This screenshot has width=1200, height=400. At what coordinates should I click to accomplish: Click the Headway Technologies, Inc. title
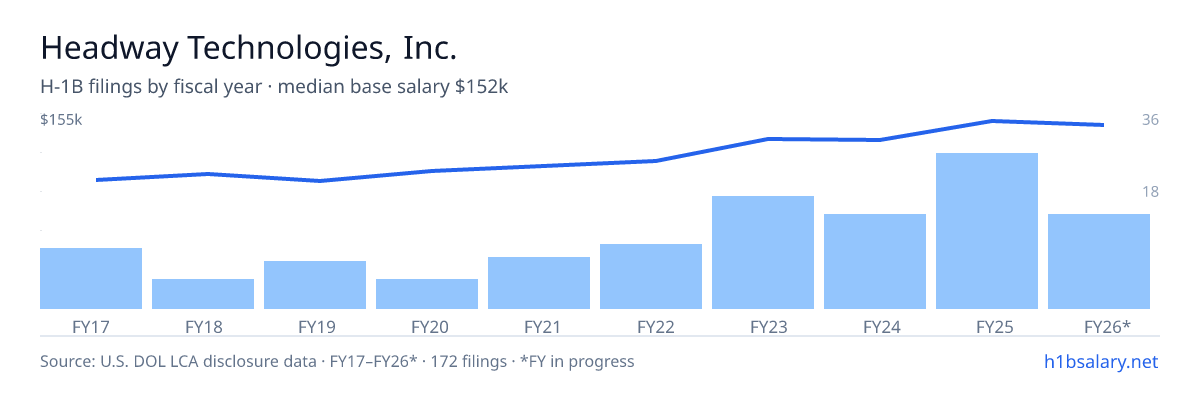(x=249, y=48)
